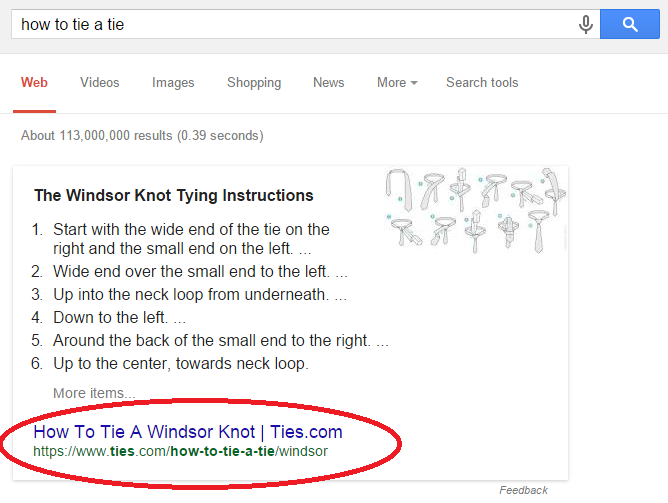Click the blue magnifier search button

tap(630, 24)
